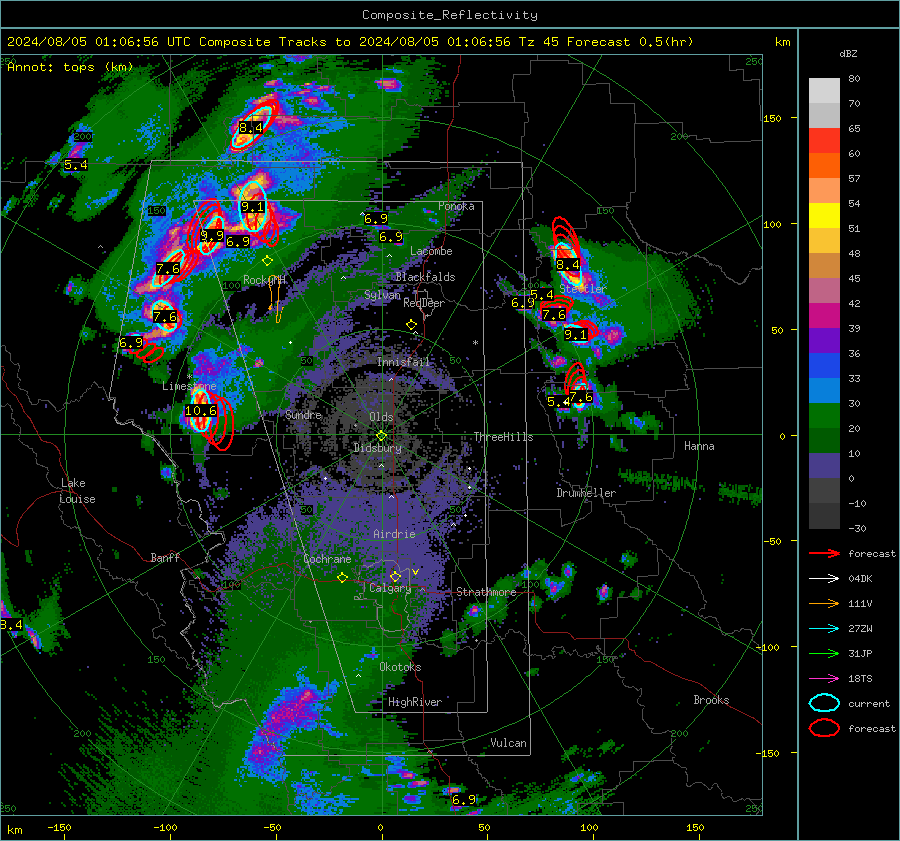Click the HighRiver town label
The width and height of the screenshot is (900, 841).
pos(415,702)
